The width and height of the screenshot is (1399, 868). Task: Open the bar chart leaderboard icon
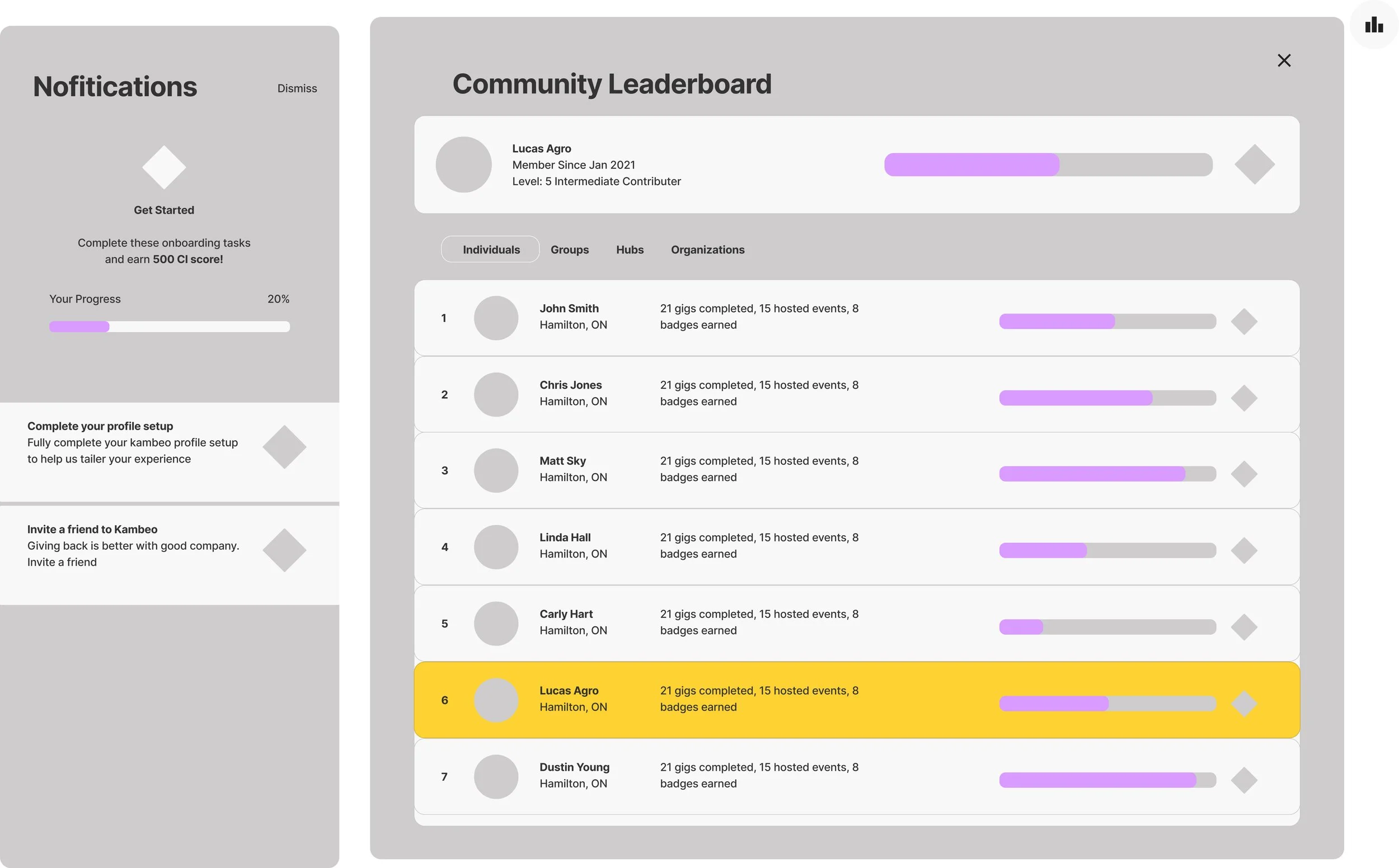coord(1374,25)
